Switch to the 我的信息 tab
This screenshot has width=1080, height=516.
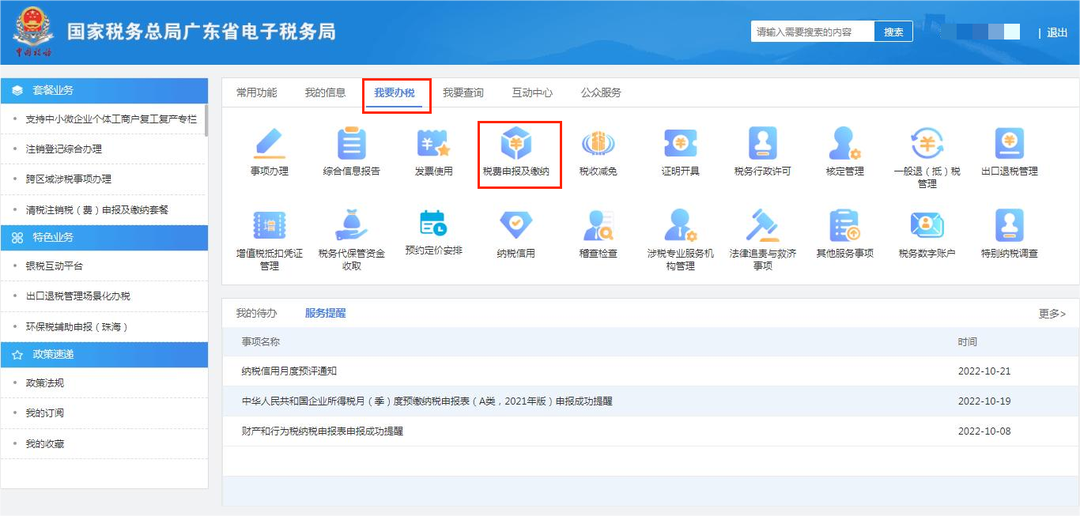point(325,92)
